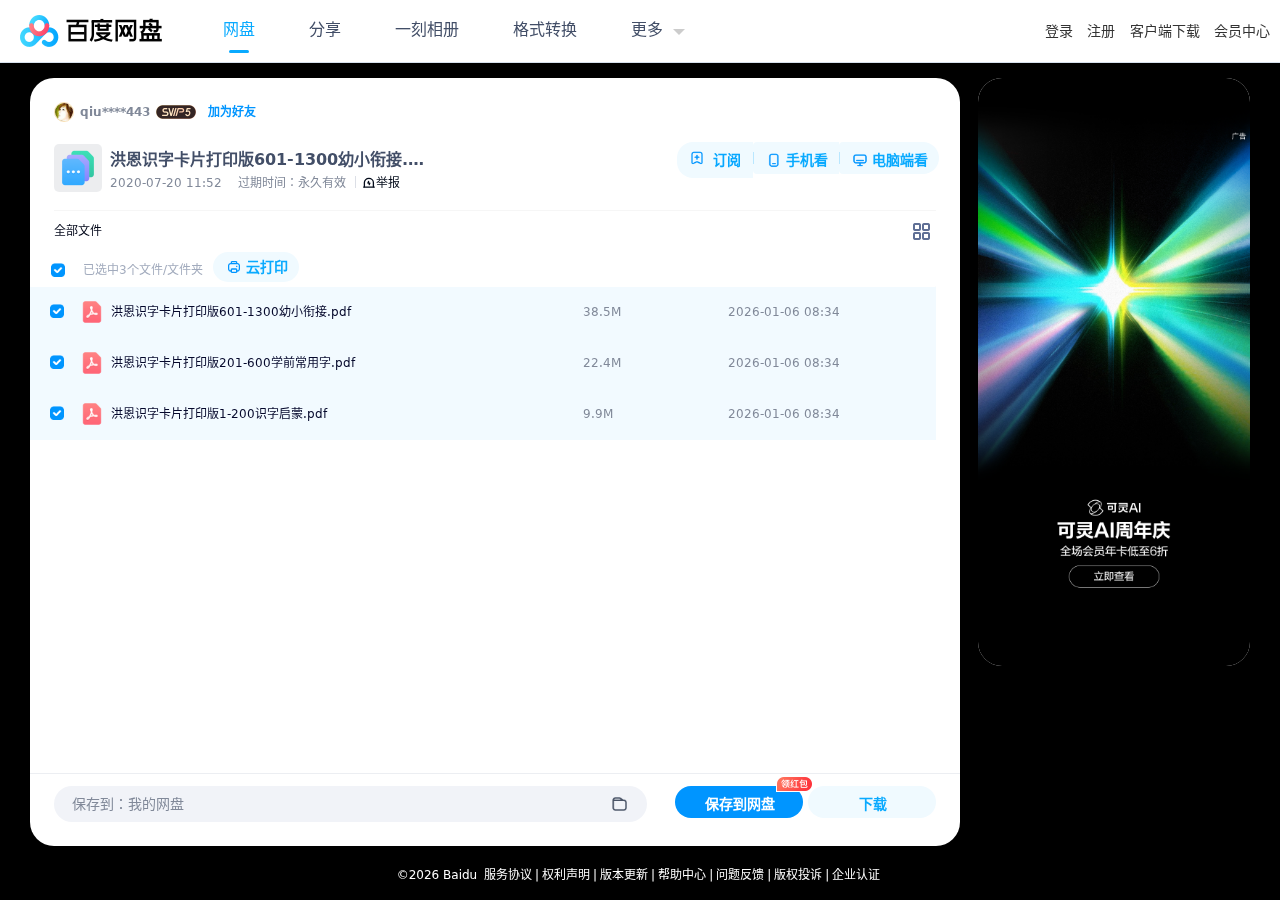The height and width of the screenshot is (900, 1280).
Task: Click the 22.4M file size cell
Action: [602, 363]
